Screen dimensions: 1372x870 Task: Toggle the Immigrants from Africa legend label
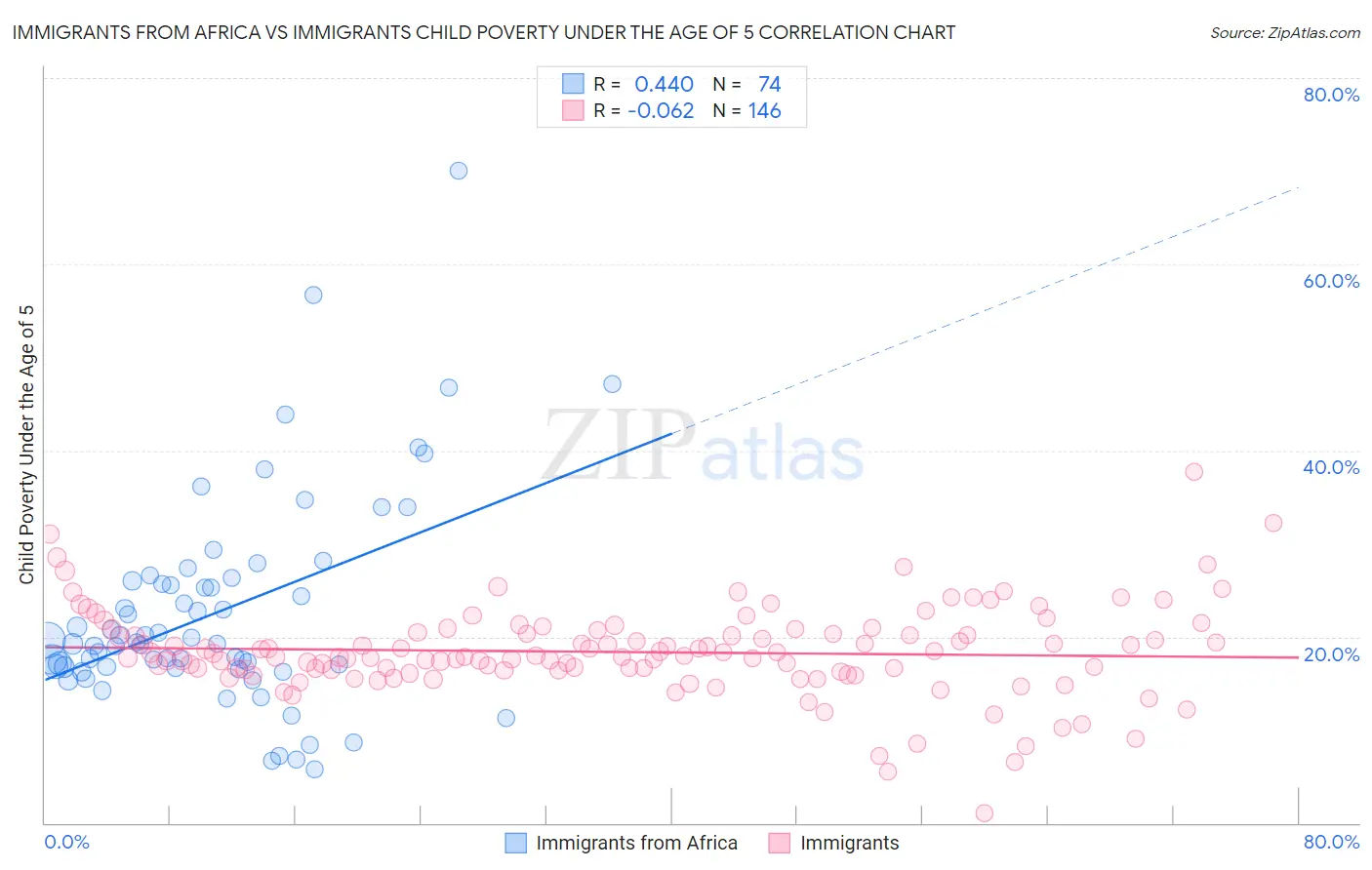pos(636,843)
